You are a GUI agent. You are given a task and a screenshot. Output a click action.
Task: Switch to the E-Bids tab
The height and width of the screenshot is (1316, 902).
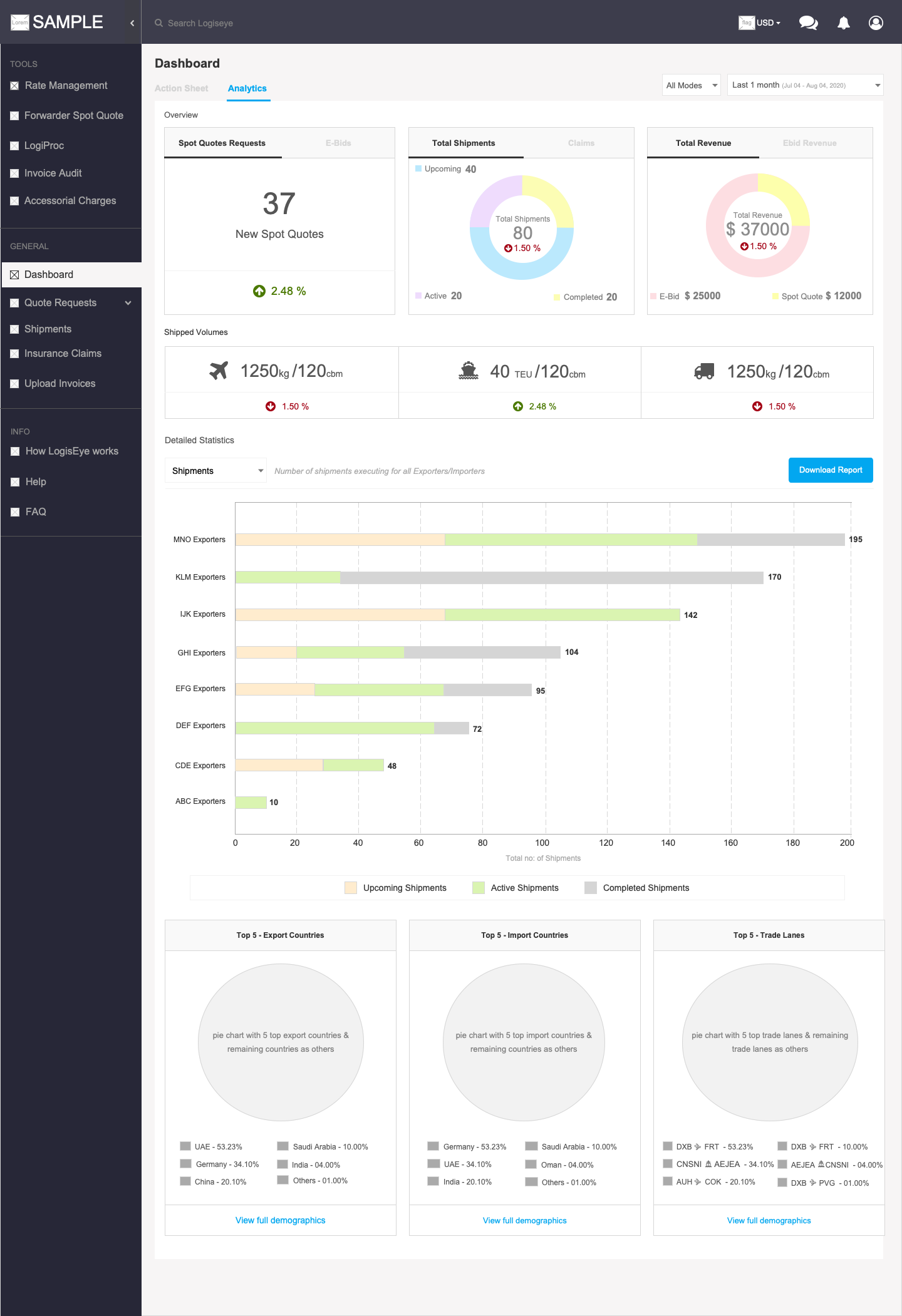338,143
